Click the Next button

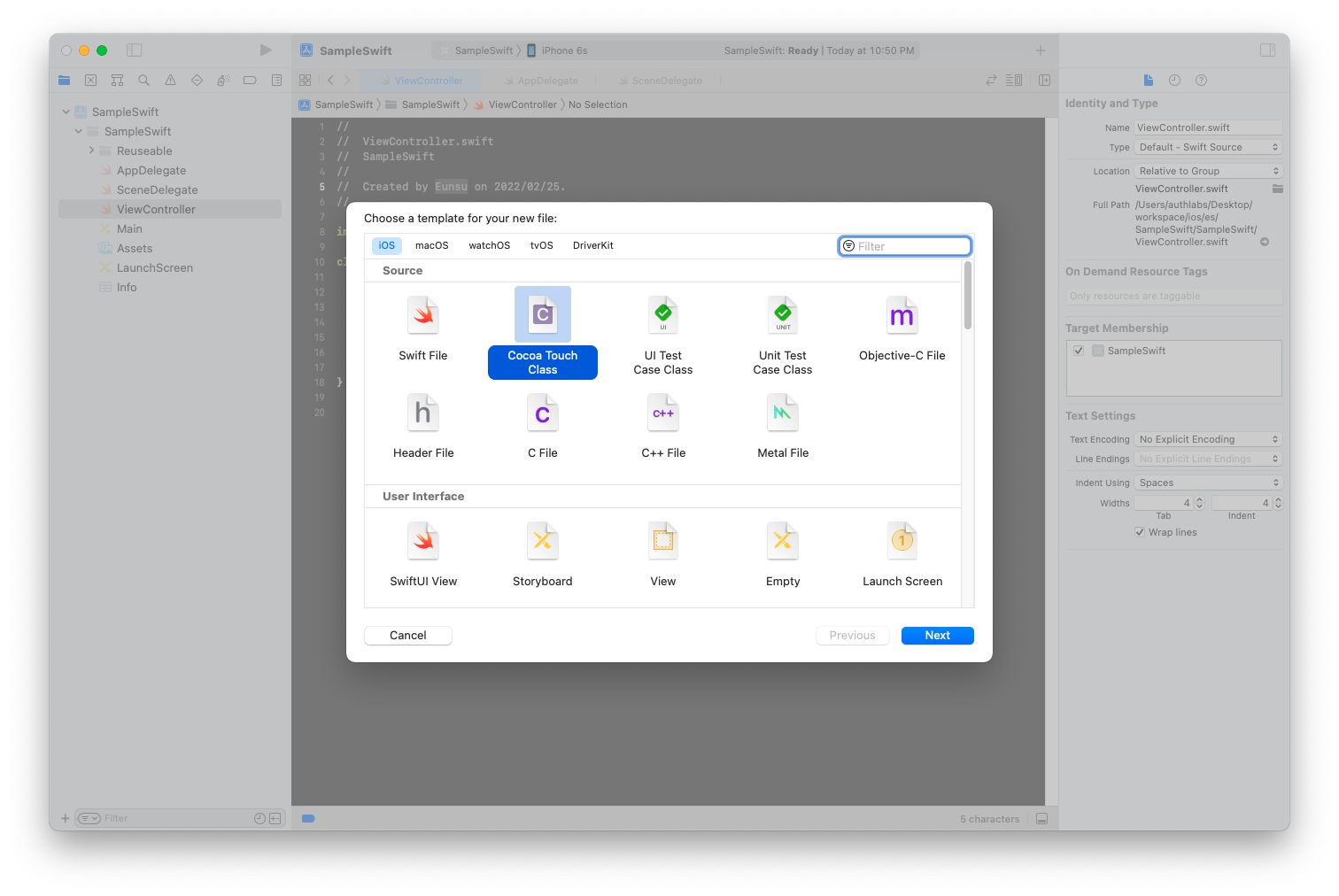(938, 636)
